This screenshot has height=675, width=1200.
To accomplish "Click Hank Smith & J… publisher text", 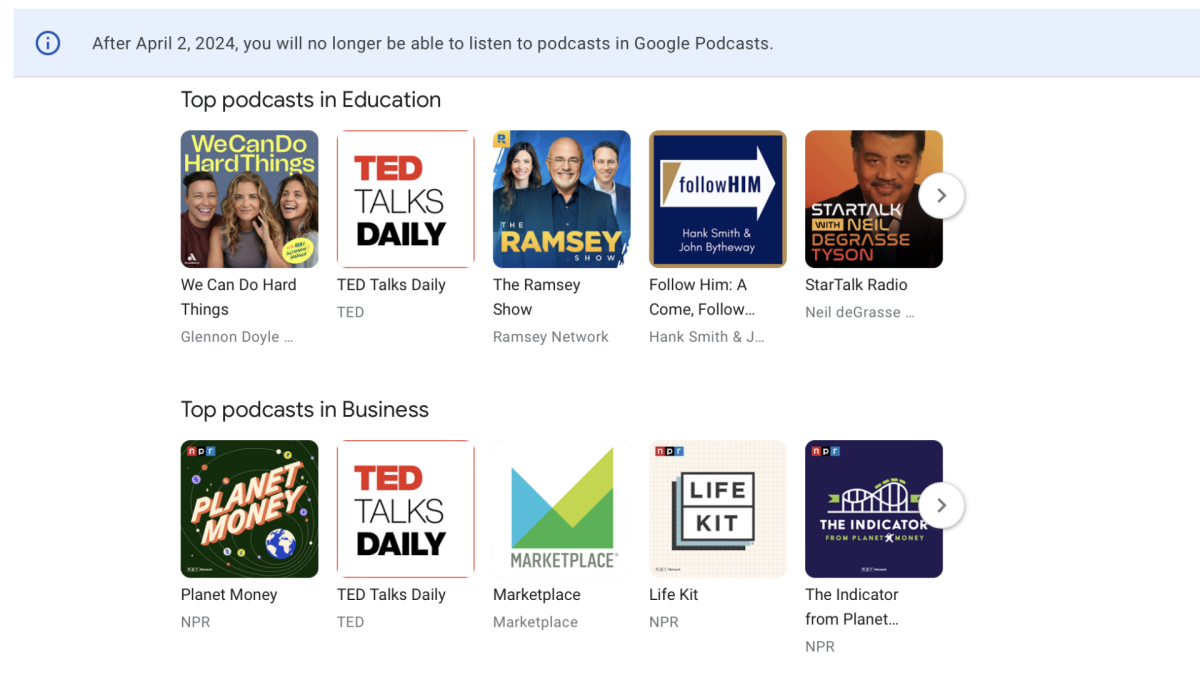I will click(x=707, y=337).
